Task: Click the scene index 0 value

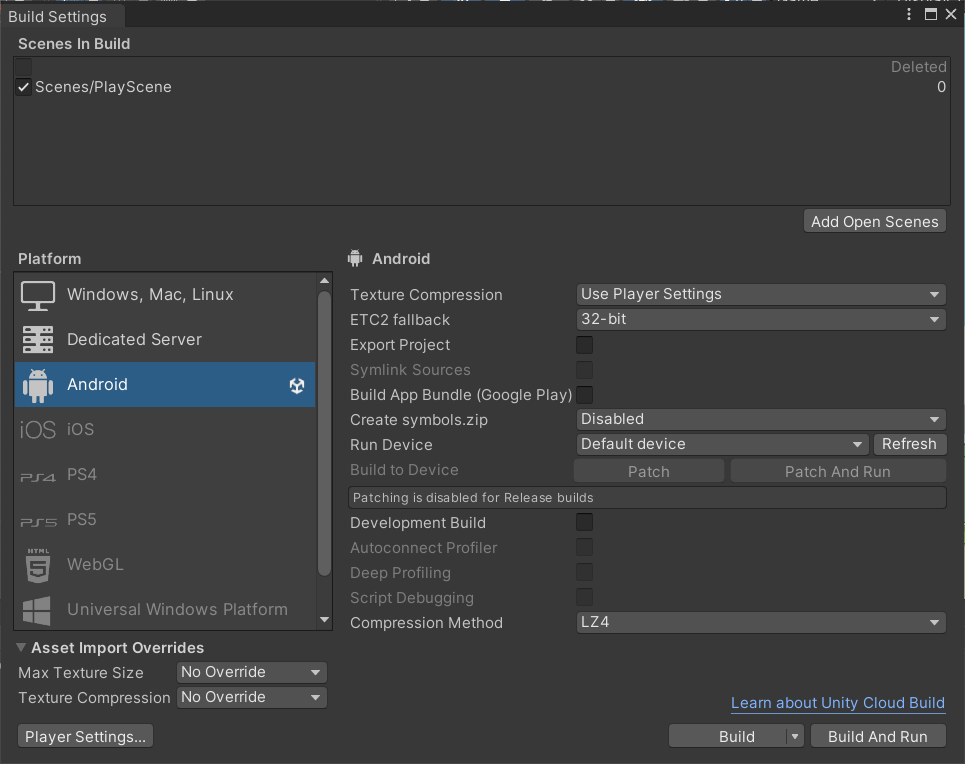Action: 941,87
